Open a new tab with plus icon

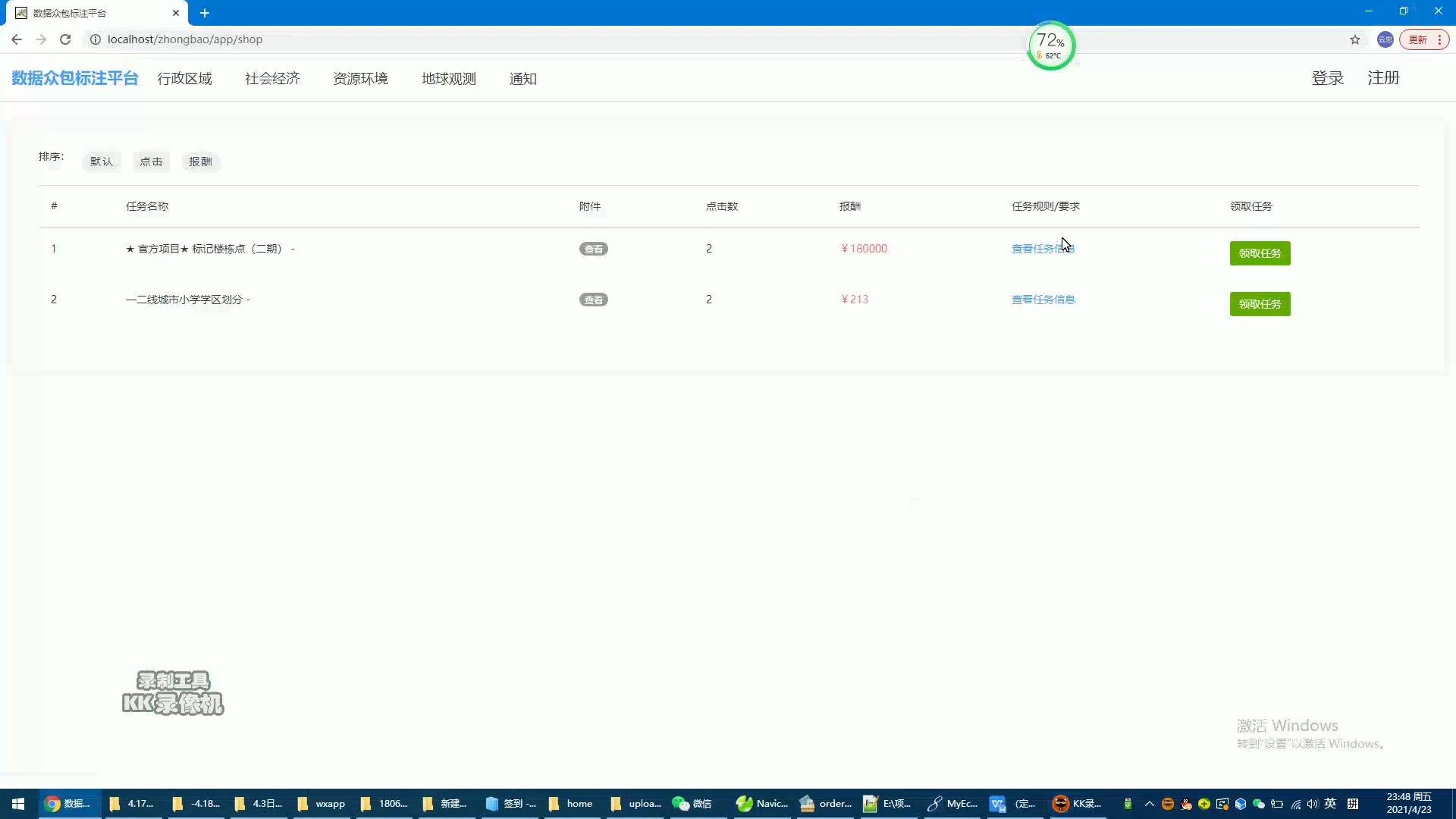coord(205,13)
